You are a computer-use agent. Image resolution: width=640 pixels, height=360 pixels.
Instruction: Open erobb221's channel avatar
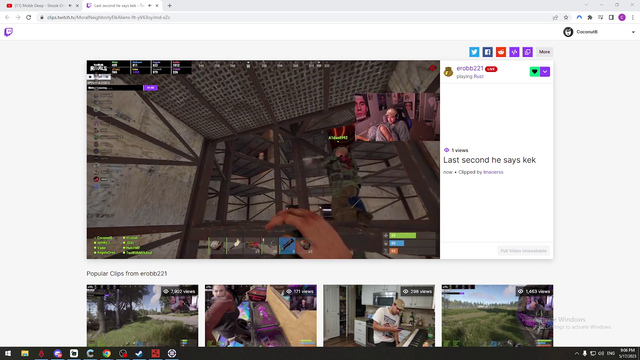click(x=449, y=72)
